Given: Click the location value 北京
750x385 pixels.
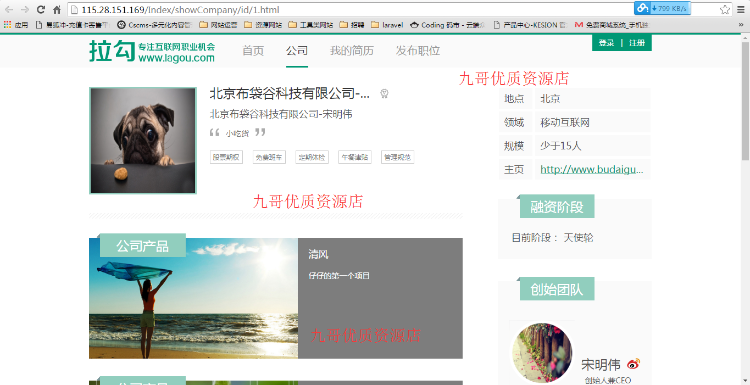Looking at the screenshot, I should click(550, 99).
